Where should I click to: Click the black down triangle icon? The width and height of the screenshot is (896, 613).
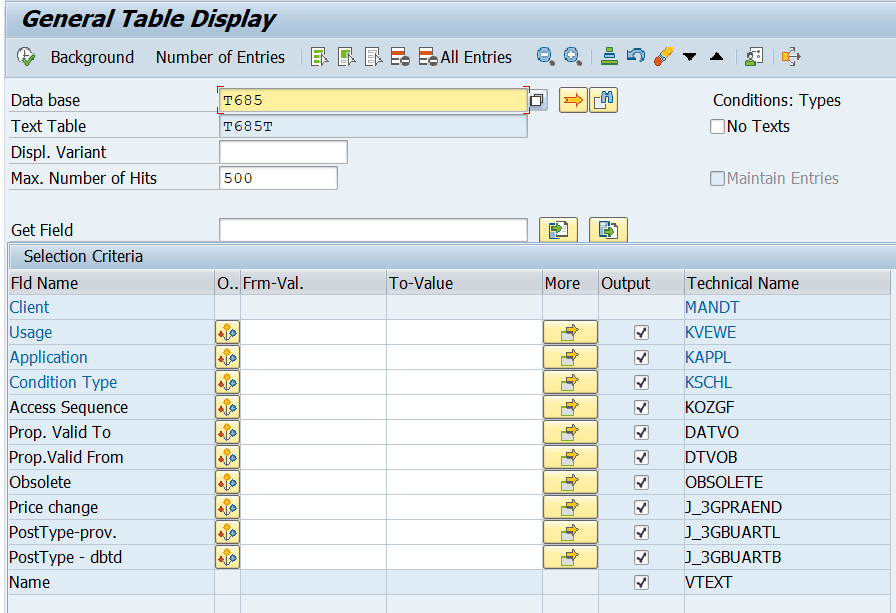690,57
